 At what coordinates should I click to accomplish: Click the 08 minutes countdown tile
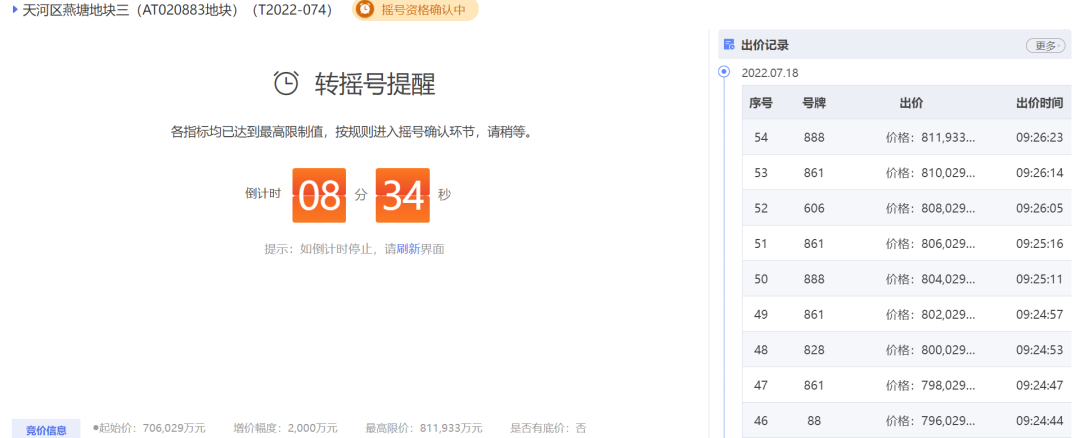coord(319,196)
